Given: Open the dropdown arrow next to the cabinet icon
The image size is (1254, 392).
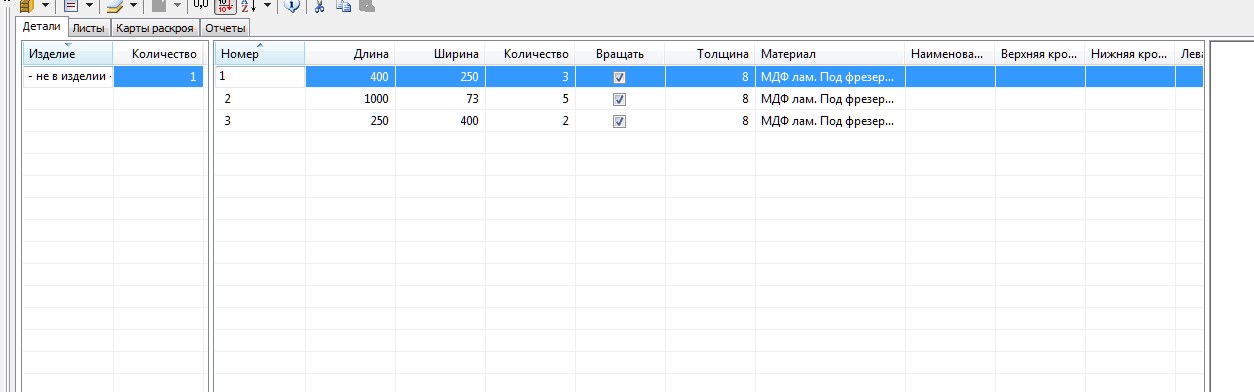Looking at the screenshot, I should (46, 5).
